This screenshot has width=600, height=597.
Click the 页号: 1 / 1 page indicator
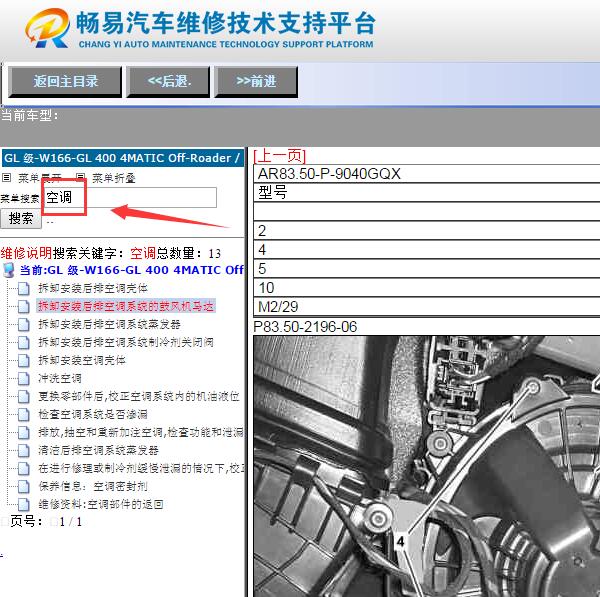[46, 522]
